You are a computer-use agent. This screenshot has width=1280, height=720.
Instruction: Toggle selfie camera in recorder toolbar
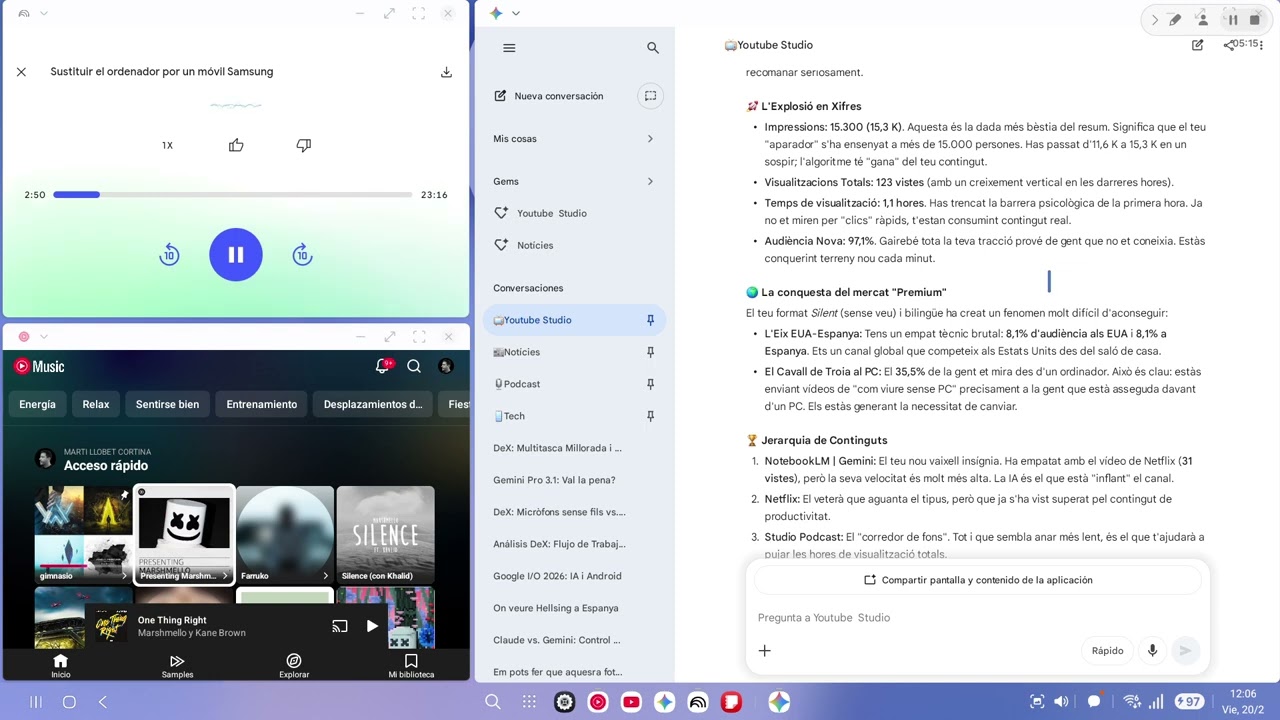(x=1202, y=19)
